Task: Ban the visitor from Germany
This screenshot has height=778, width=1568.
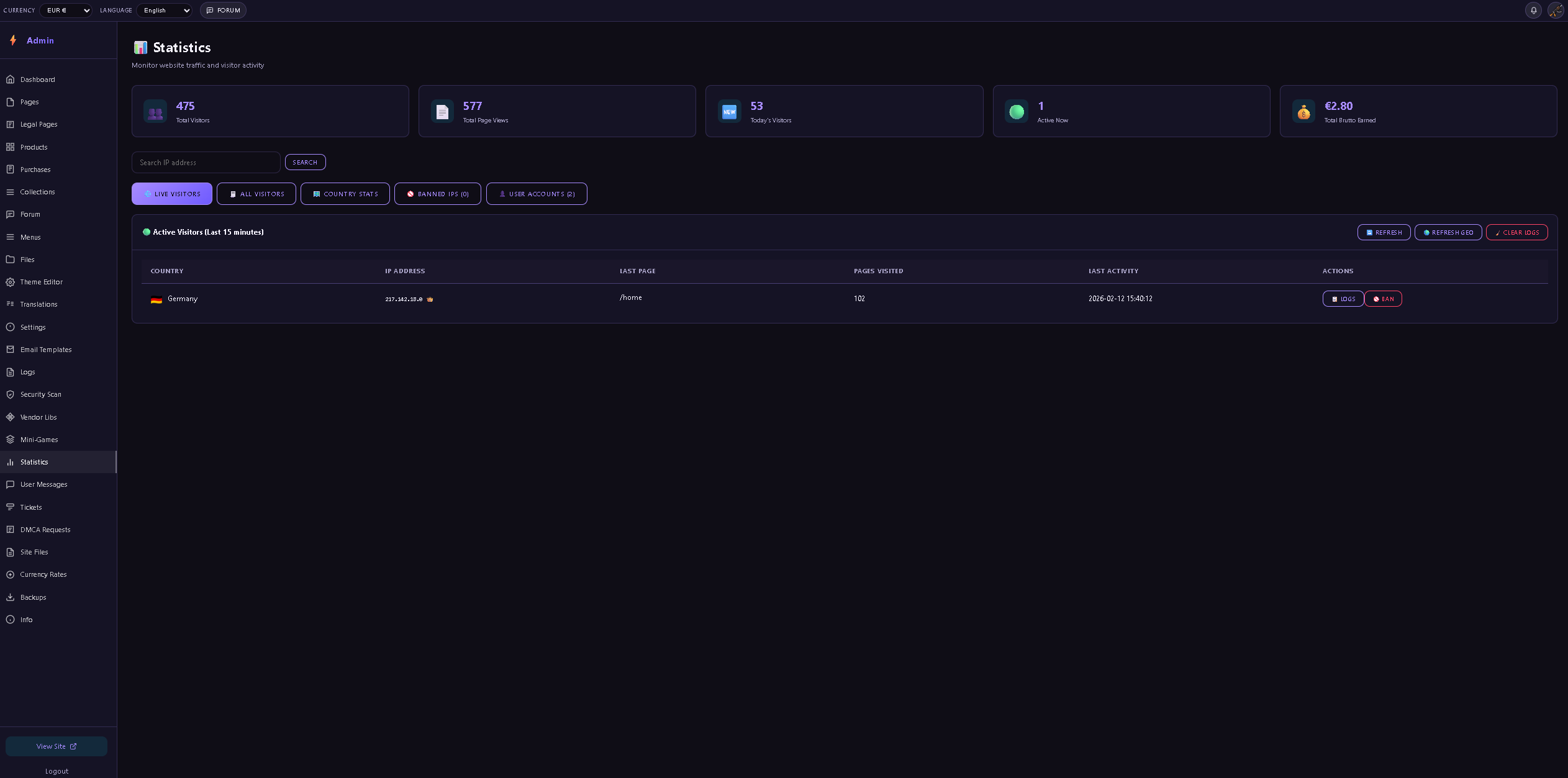Action: 1383,299
